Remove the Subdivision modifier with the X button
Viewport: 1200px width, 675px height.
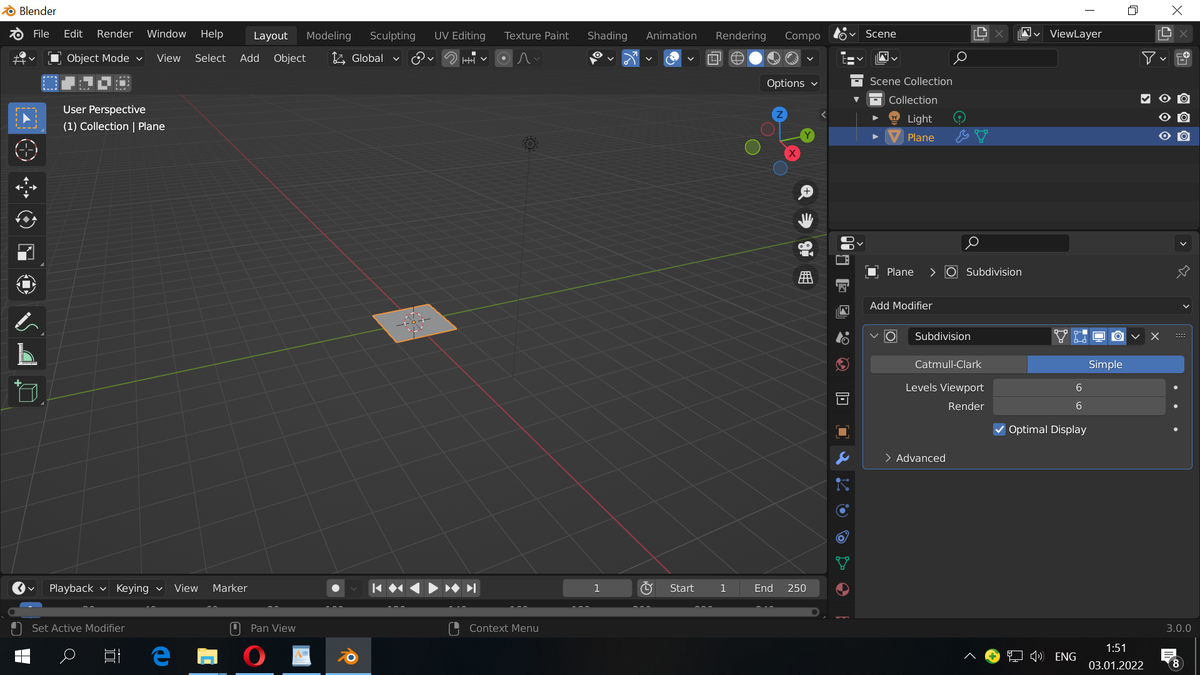[1155, 336]
